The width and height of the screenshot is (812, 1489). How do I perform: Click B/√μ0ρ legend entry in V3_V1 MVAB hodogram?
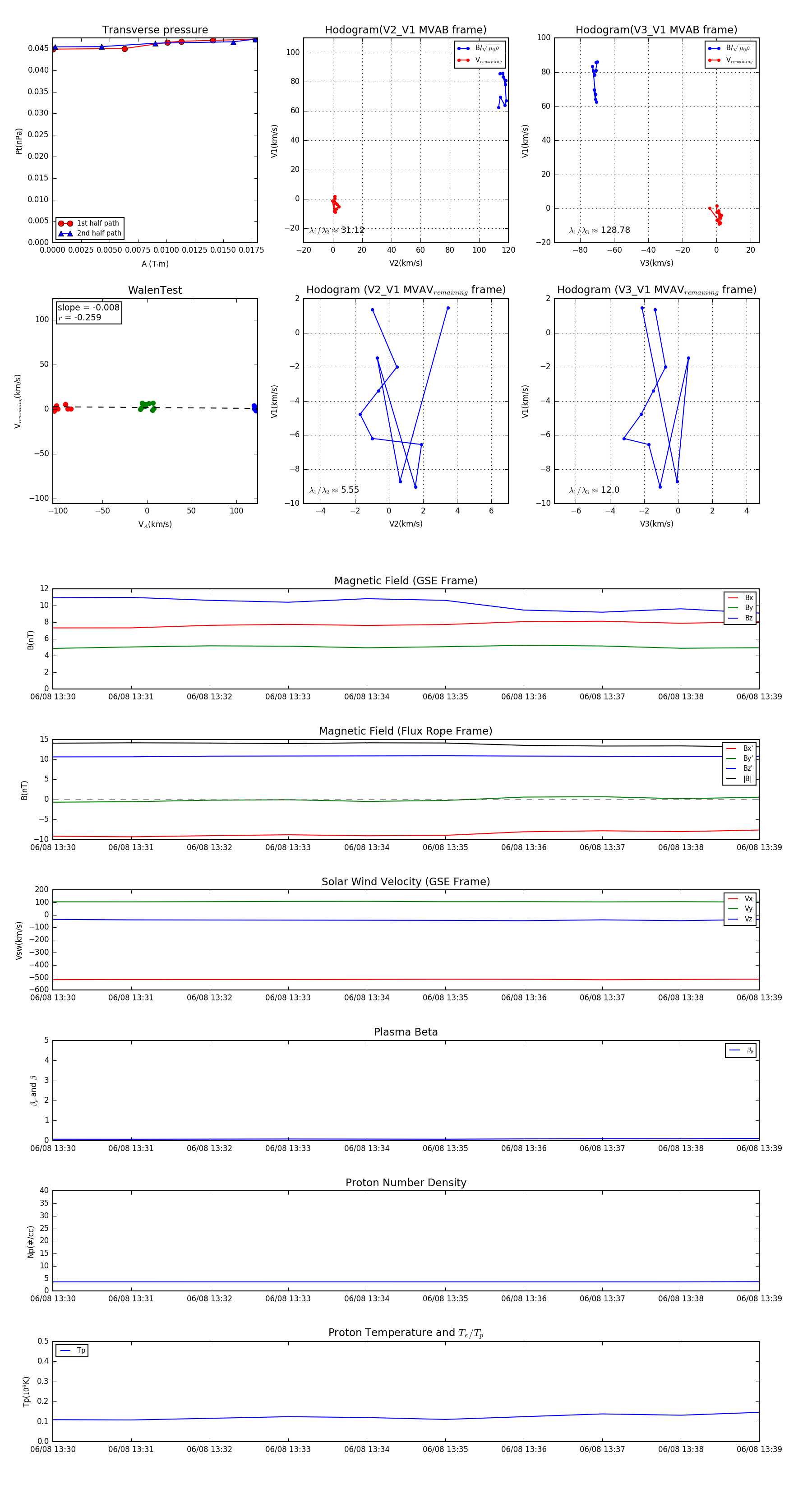point(730,48)
